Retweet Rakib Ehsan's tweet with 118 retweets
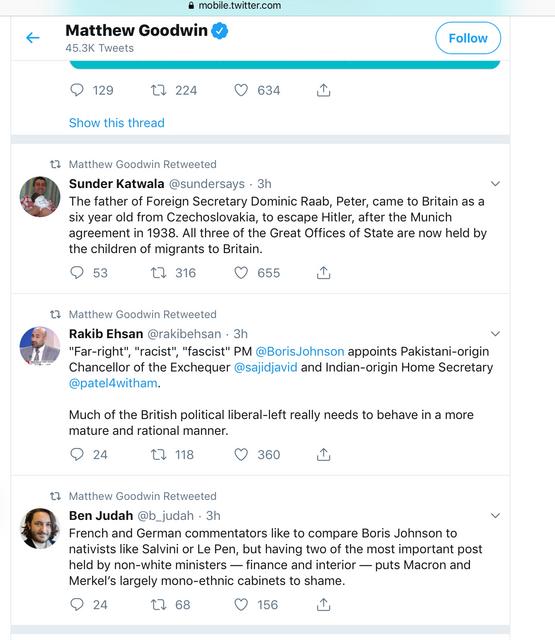The image size is (555, 640). point(158,454)
